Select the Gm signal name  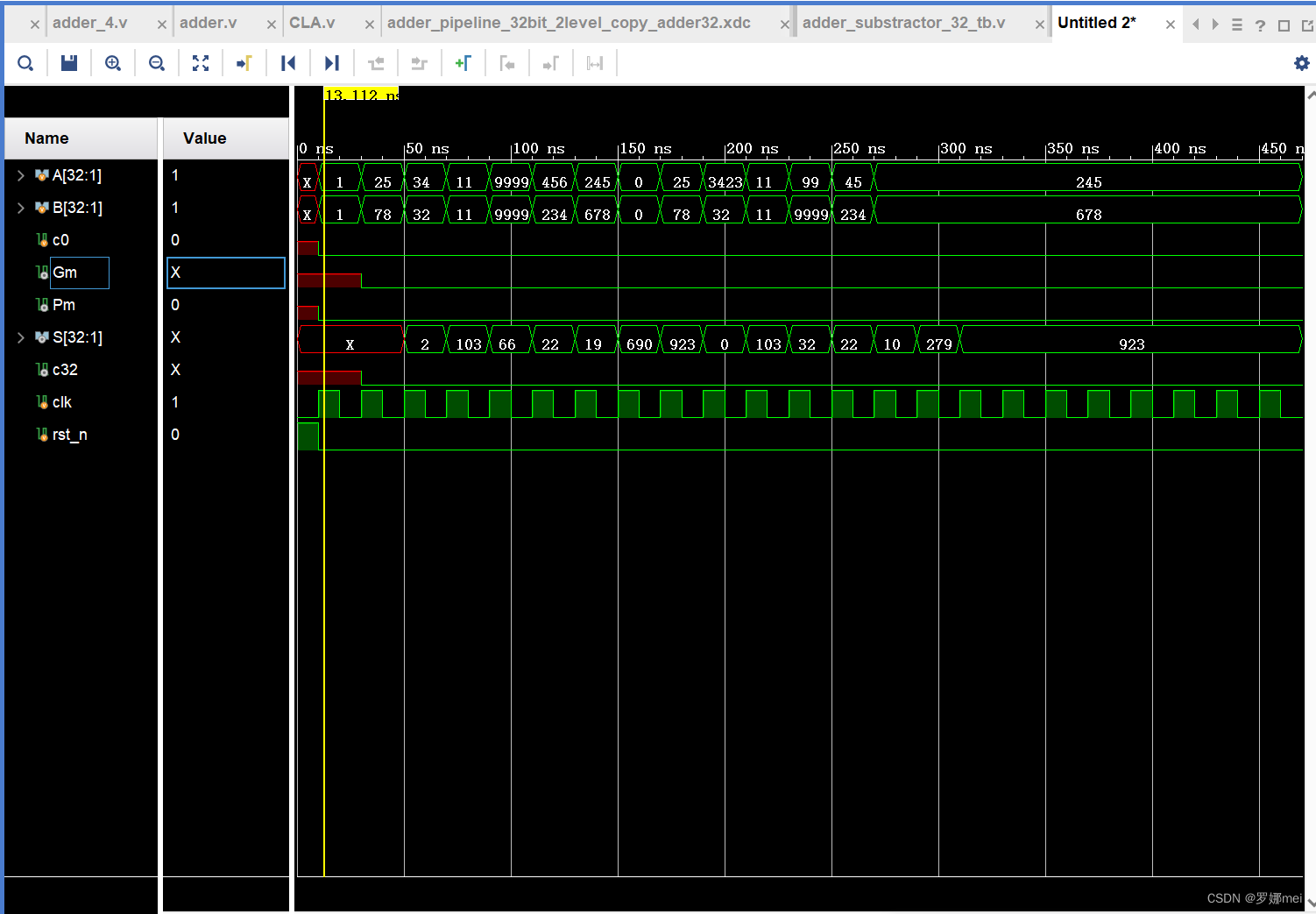pyautogui.click(x=65, y=273)
